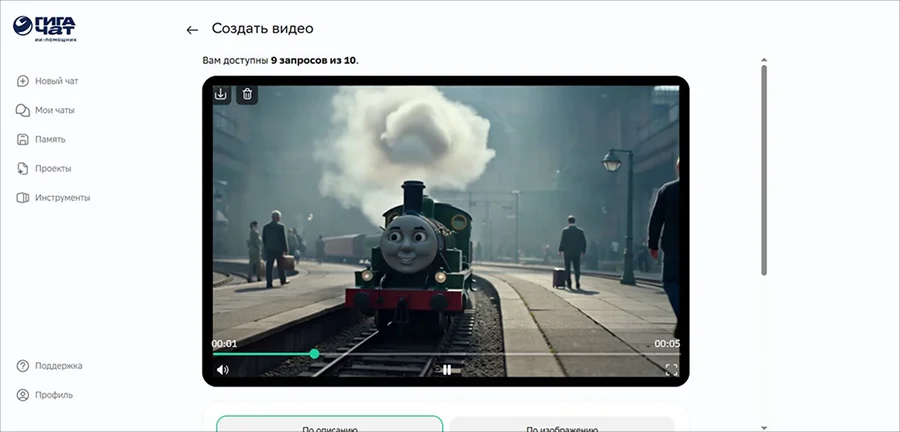Click the Создать видео heading
This screenshot has height=432, width=900.
[x=262, y=29]
